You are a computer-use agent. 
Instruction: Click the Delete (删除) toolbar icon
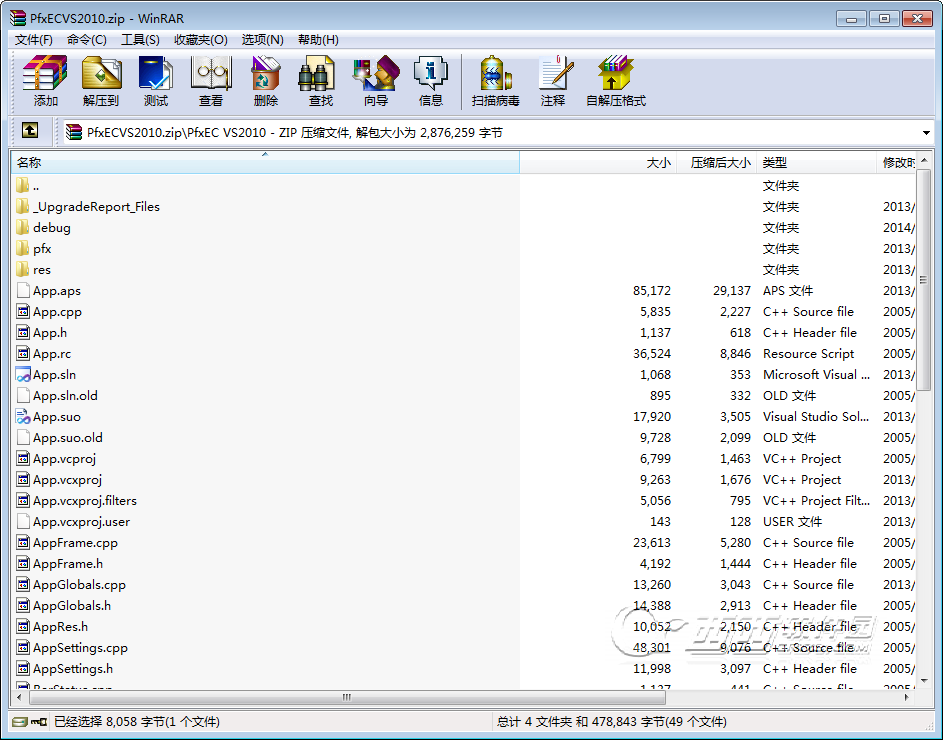[266, 73]
